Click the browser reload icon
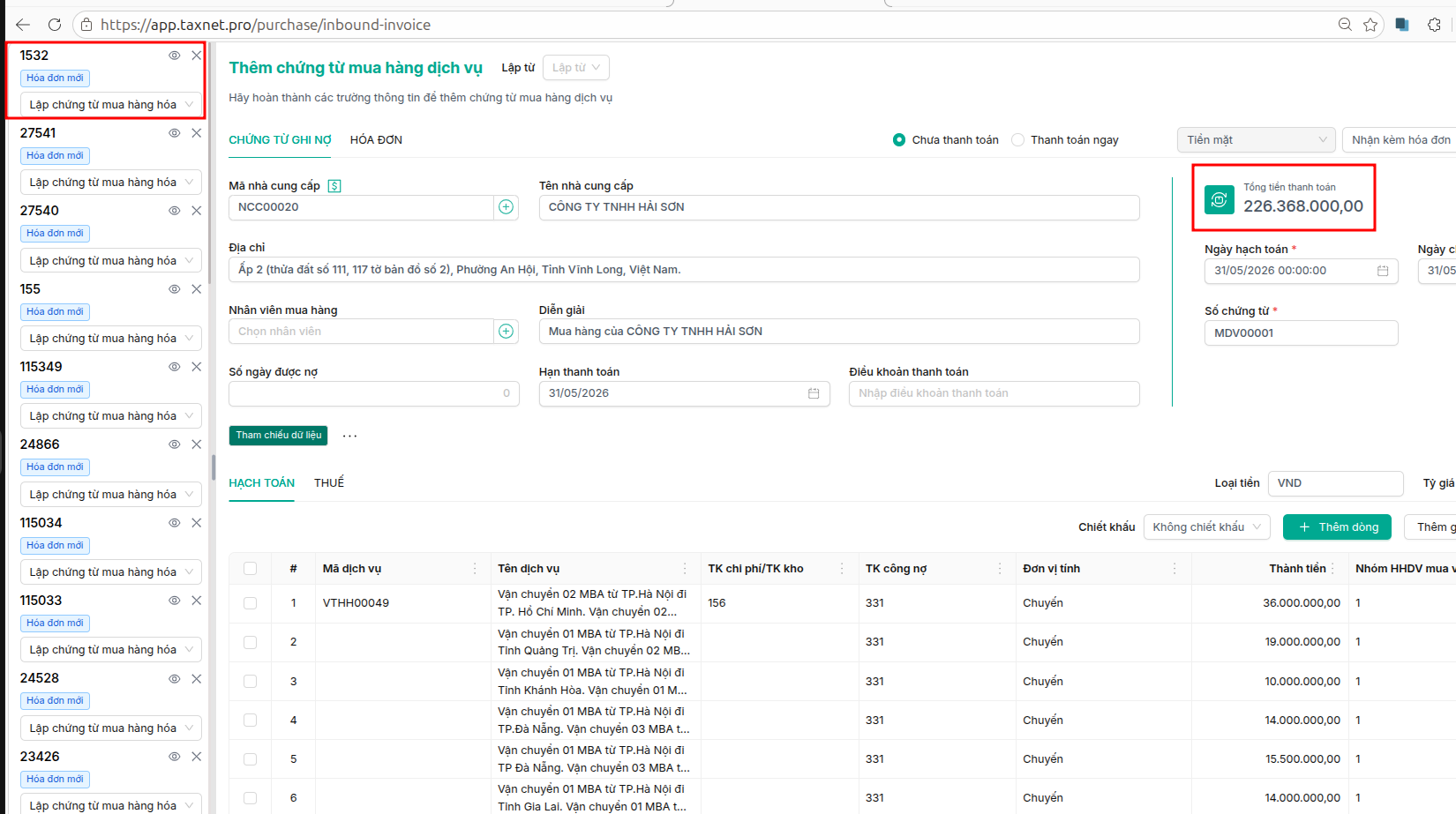The image size is (1456, 814). coord(55,25)
